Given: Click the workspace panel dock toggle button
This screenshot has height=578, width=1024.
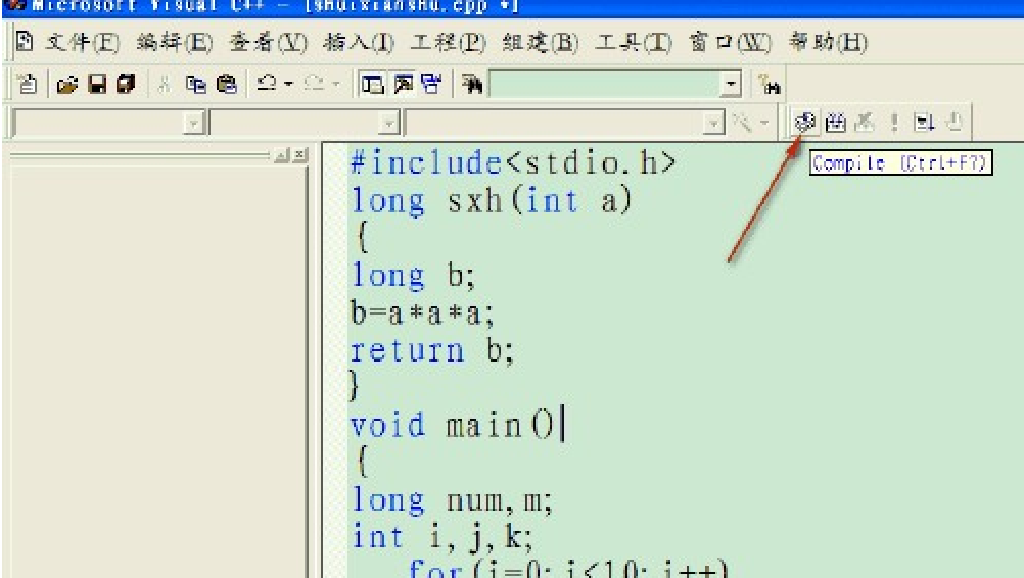Looking at the screenshot, I should click(282, 155).
